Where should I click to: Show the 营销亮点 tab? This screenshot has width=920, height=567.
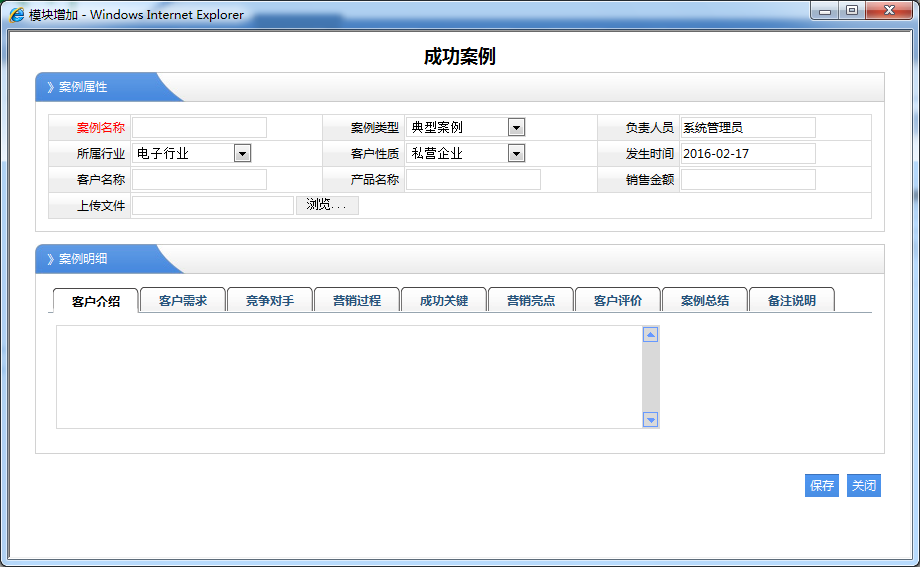tap(531, 300)
